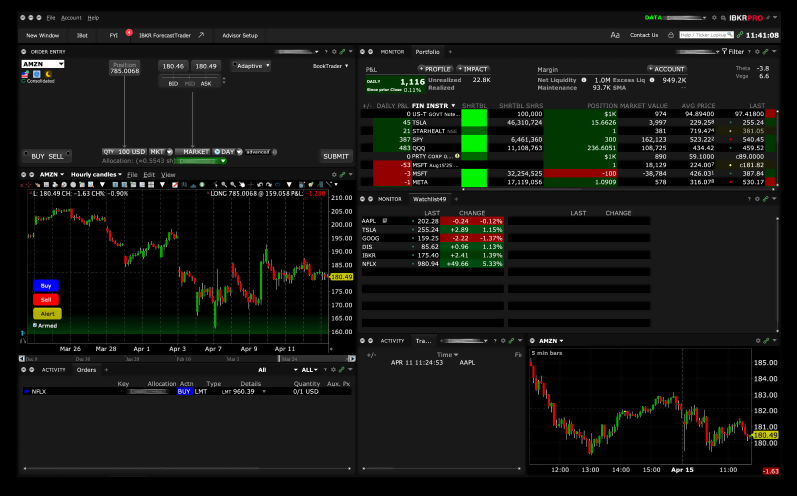The height and width of the screenshot is (496, 797).
Task: Open the File menu in the title bar
Action: 51,18
